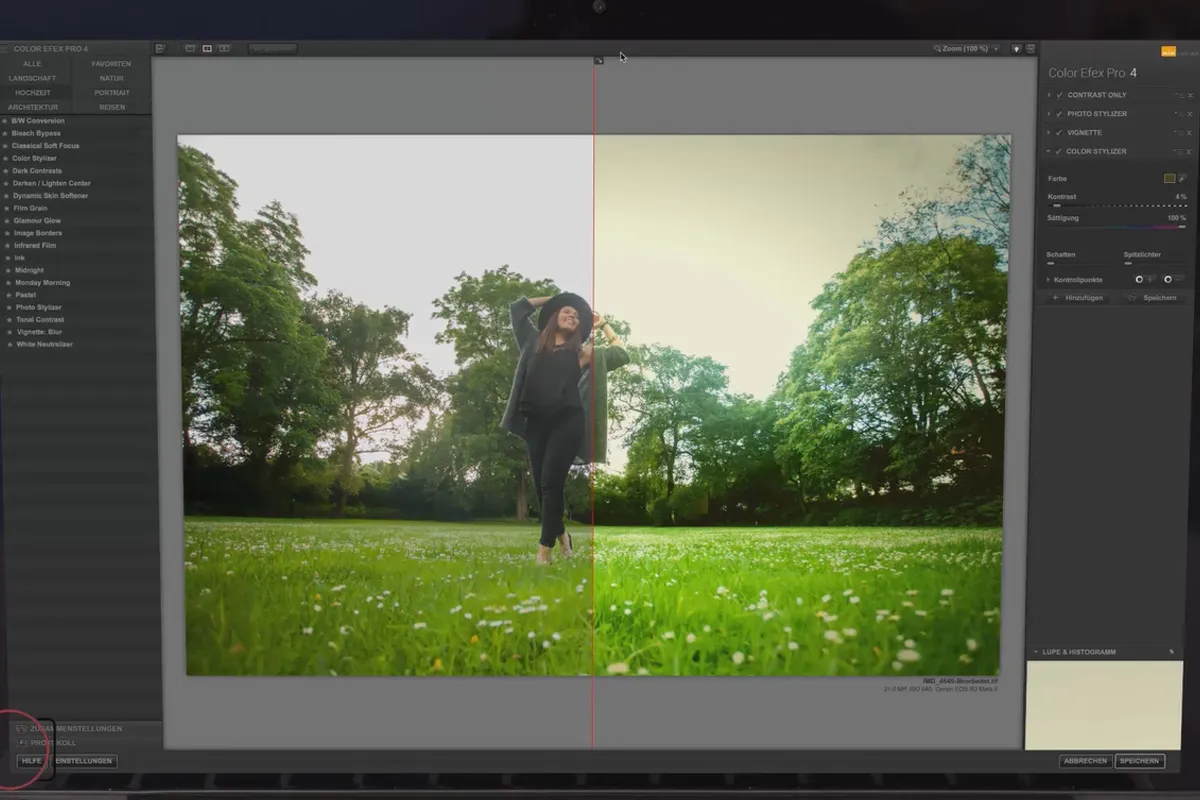
Task: Pick a color with the Farbe eyedropper
Action: 1182,178
